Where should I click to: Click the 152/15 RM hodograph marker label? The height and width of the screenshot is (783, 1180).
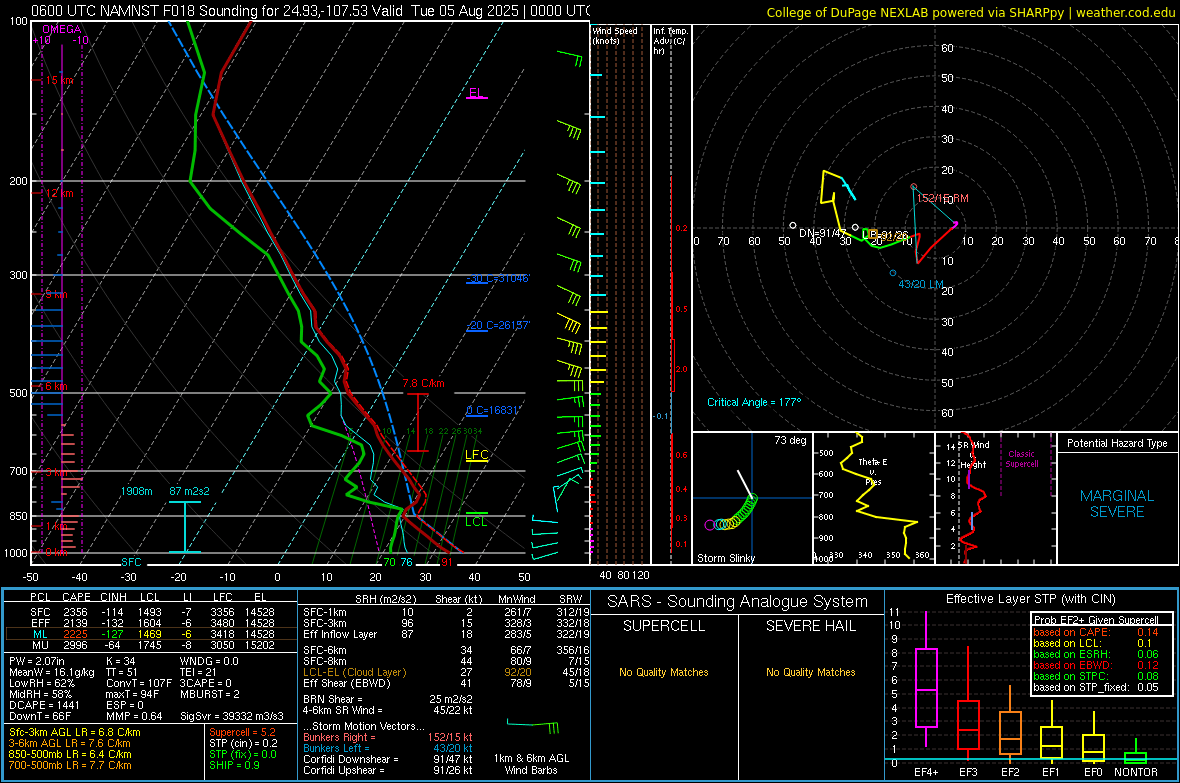pos(942,198)
